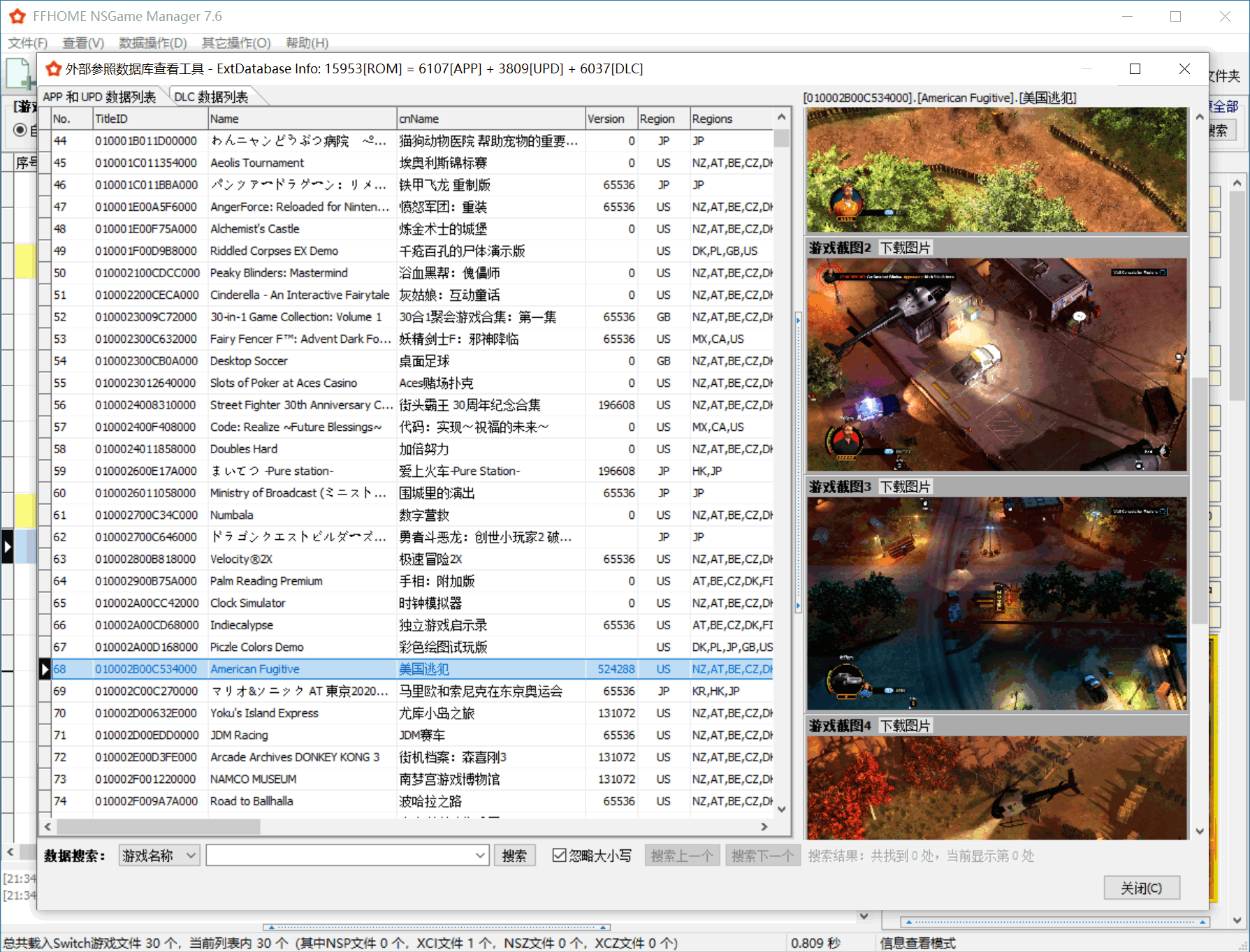Viewport: 1250px width, 952px height.
Task: Sort by the Version column header
Action: click(x=611, y=119)
